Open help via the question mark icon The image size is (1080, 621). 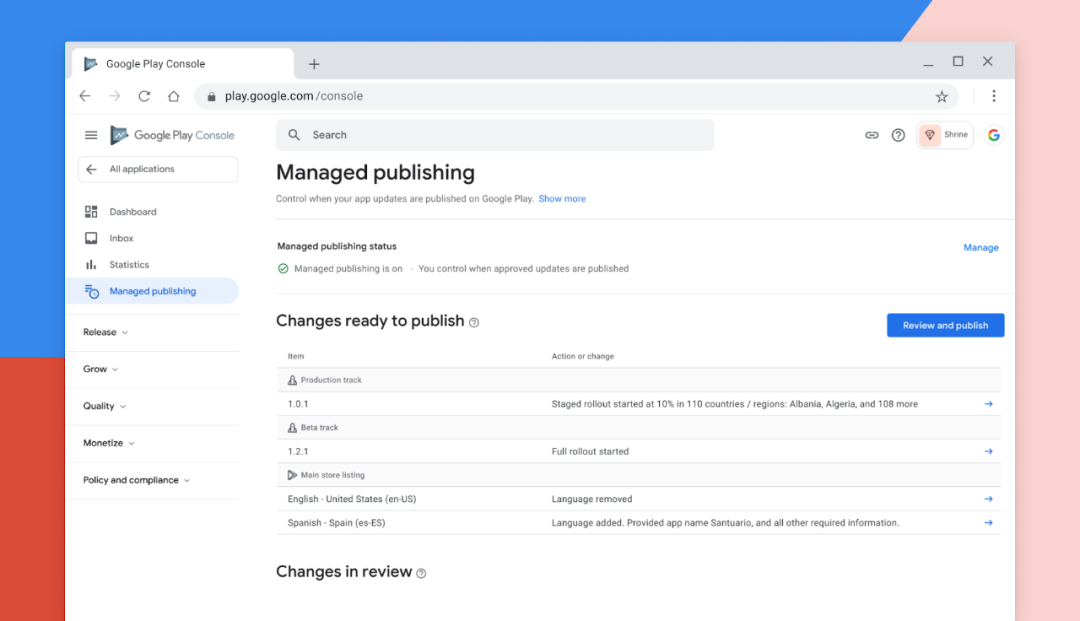[897, 134]
